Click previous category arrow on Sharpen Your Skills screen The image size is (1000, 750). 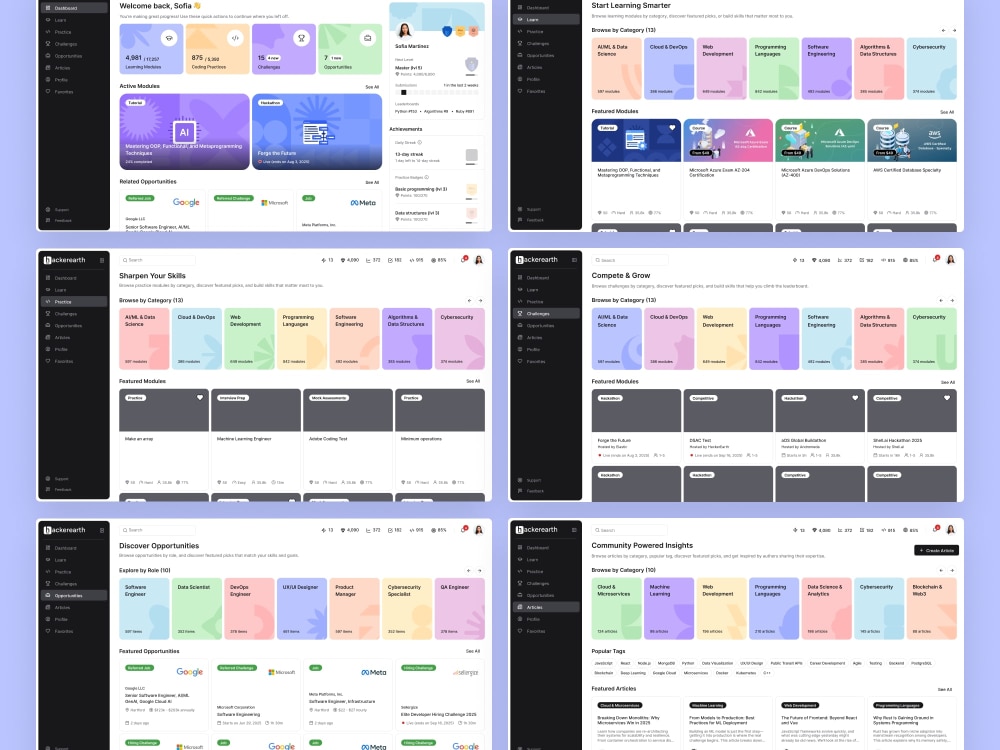pos(469,300)
